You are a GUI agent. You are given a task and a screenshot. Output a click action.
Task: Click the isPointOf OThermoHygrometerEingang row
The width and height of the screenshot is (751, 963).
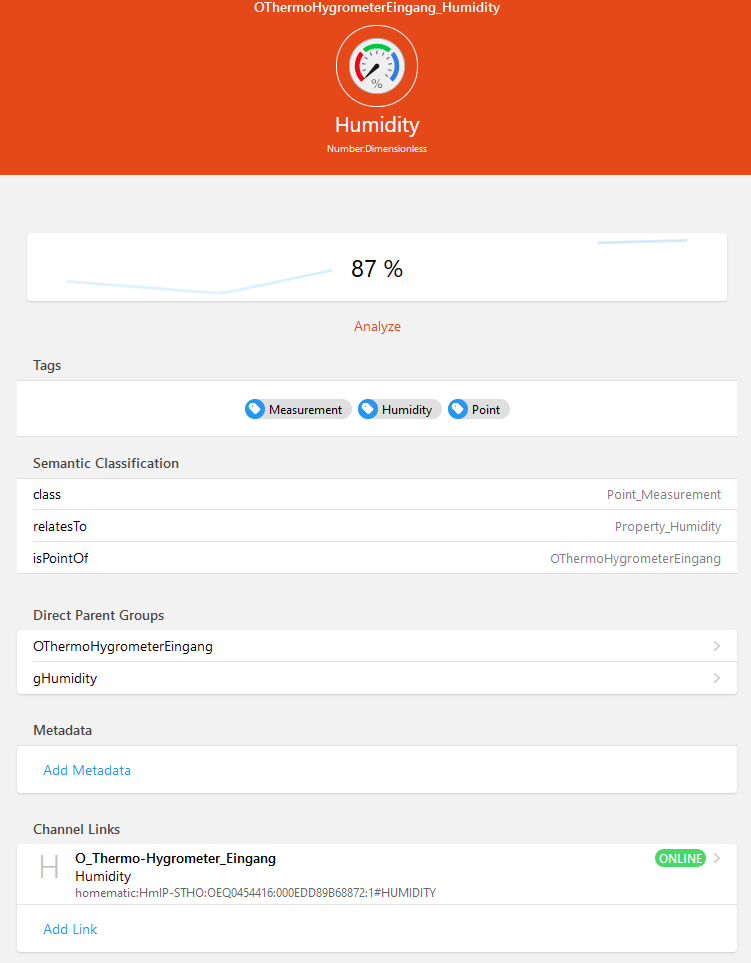pos(377,558)
